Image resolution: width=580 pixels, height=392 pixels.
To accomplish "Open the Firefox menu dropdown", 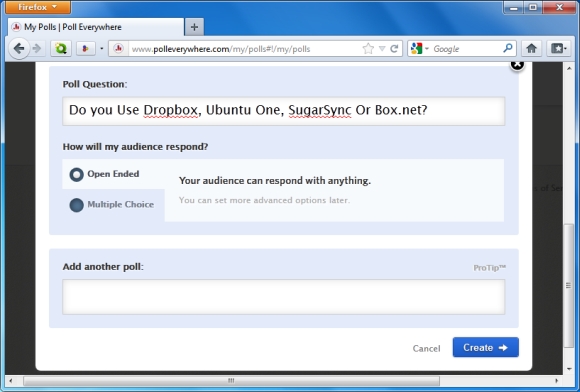I will pyautogui.click(x=38, y=7).
